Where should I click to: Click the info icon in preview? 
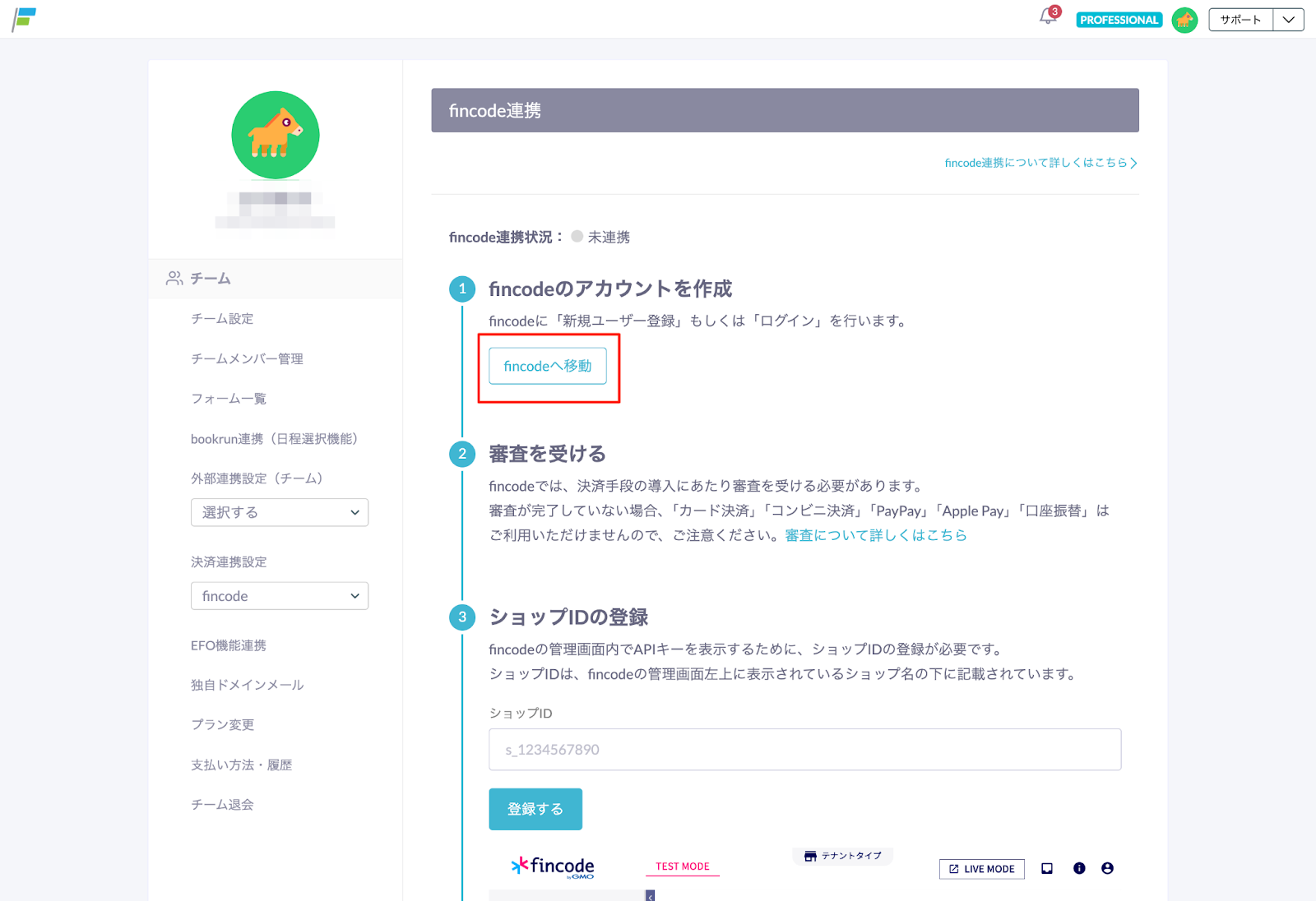click(x=1079, y=868)
